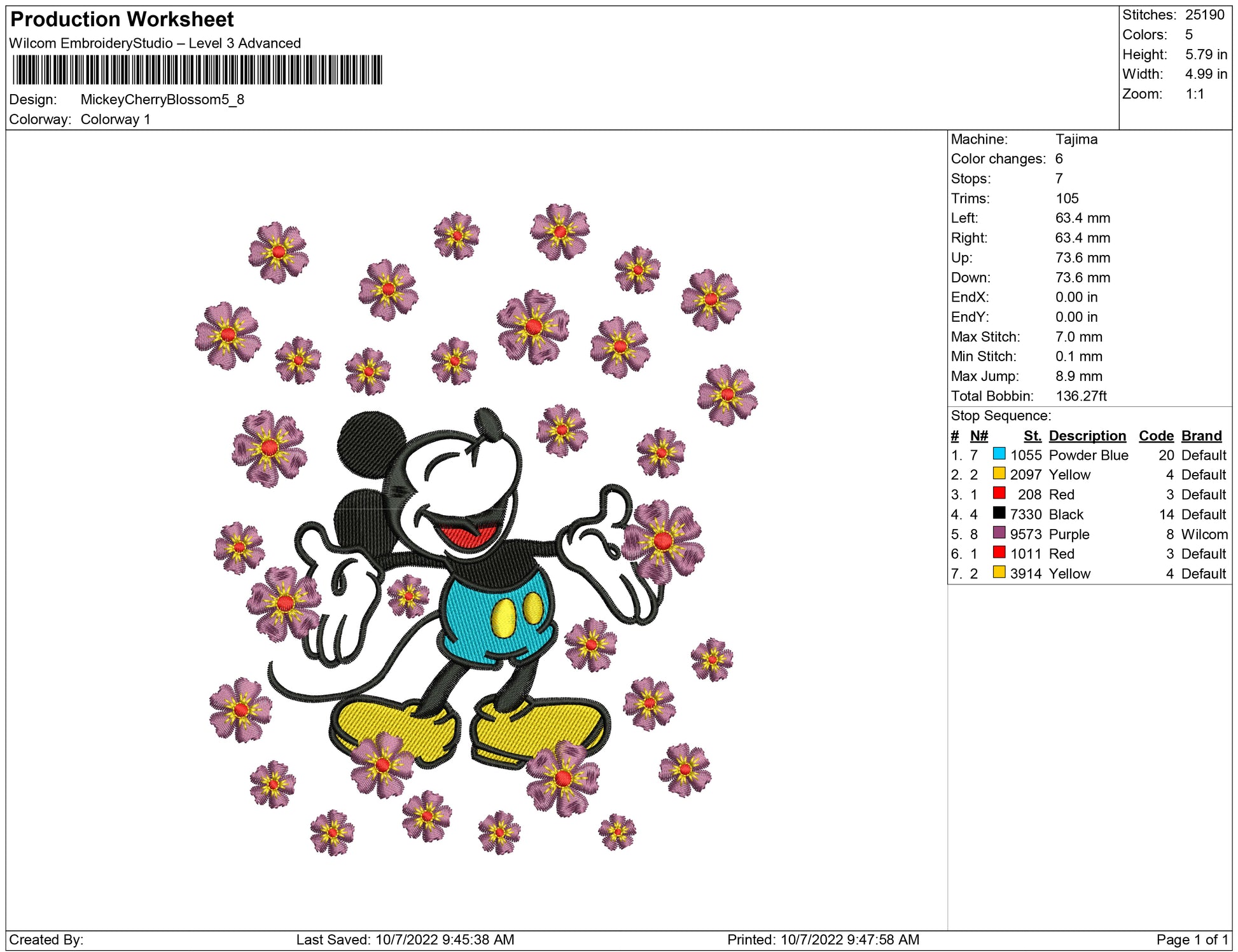The image size is (1238, 952).
Task: Click the Tajima machine label
Action: [1076, 139]
